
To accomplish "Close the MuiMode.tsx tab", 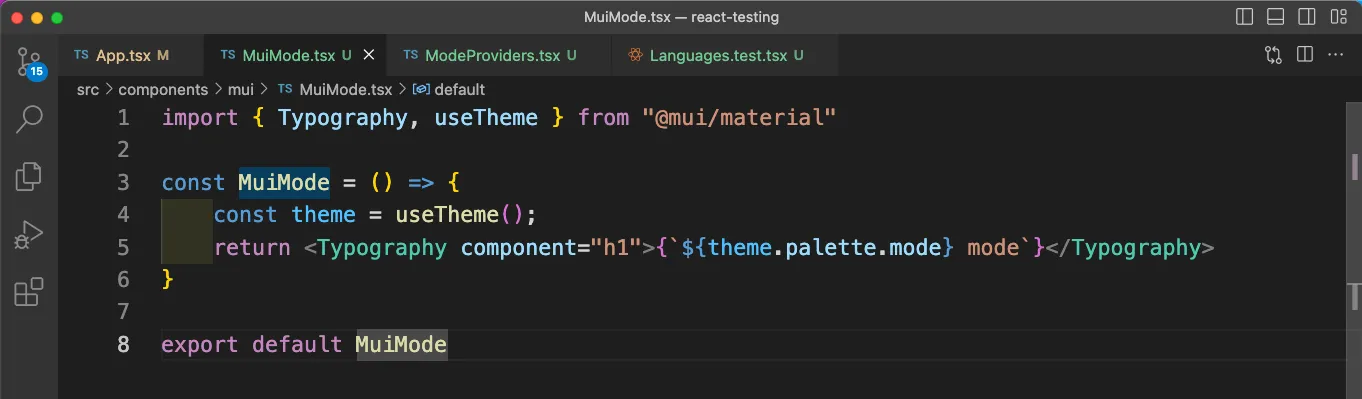I will [369, 55].
